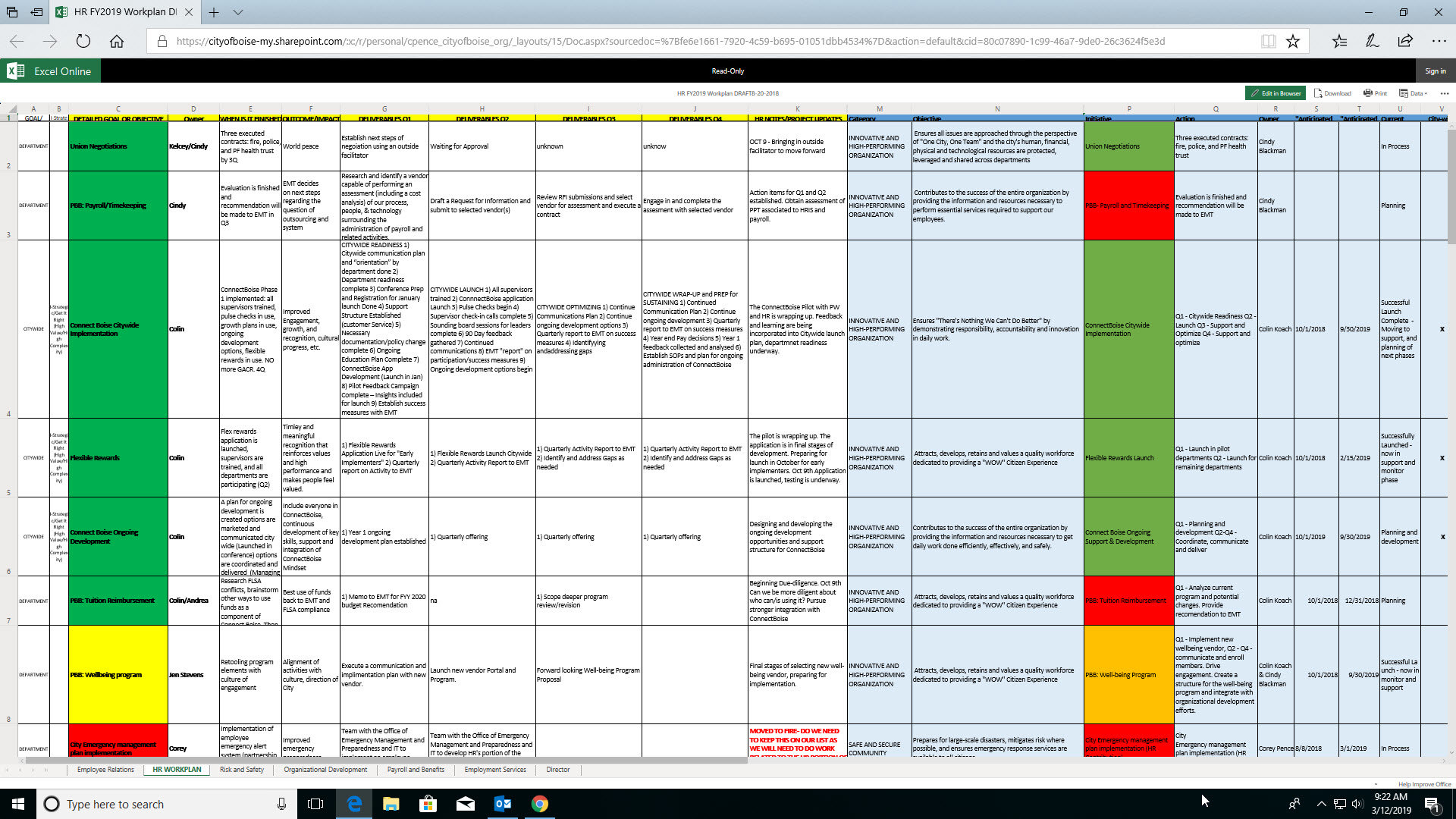1456x819 pixels.
Task: Toggle reading view in address bar
Action: coord(1268,41)
